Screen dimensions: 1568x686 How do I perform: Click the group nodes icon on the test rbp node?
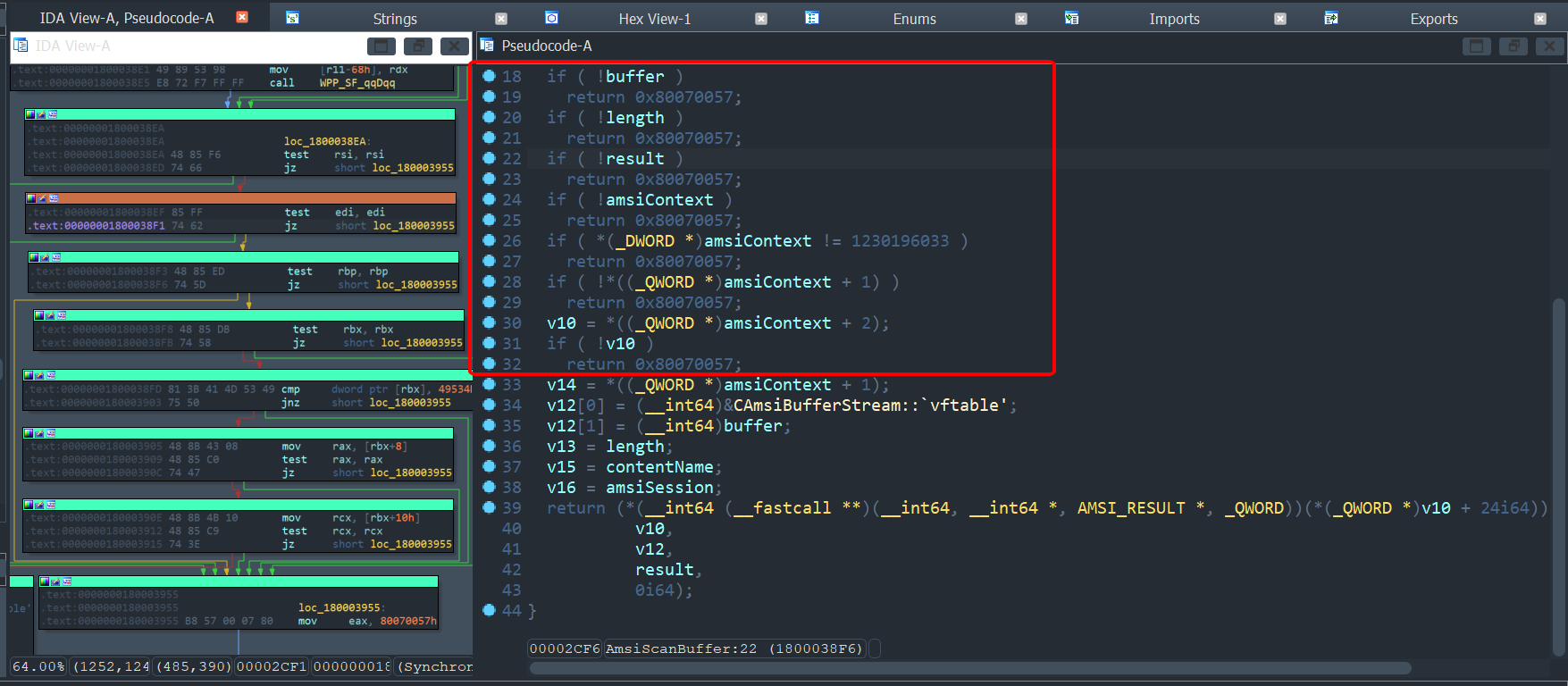(55, 257)
